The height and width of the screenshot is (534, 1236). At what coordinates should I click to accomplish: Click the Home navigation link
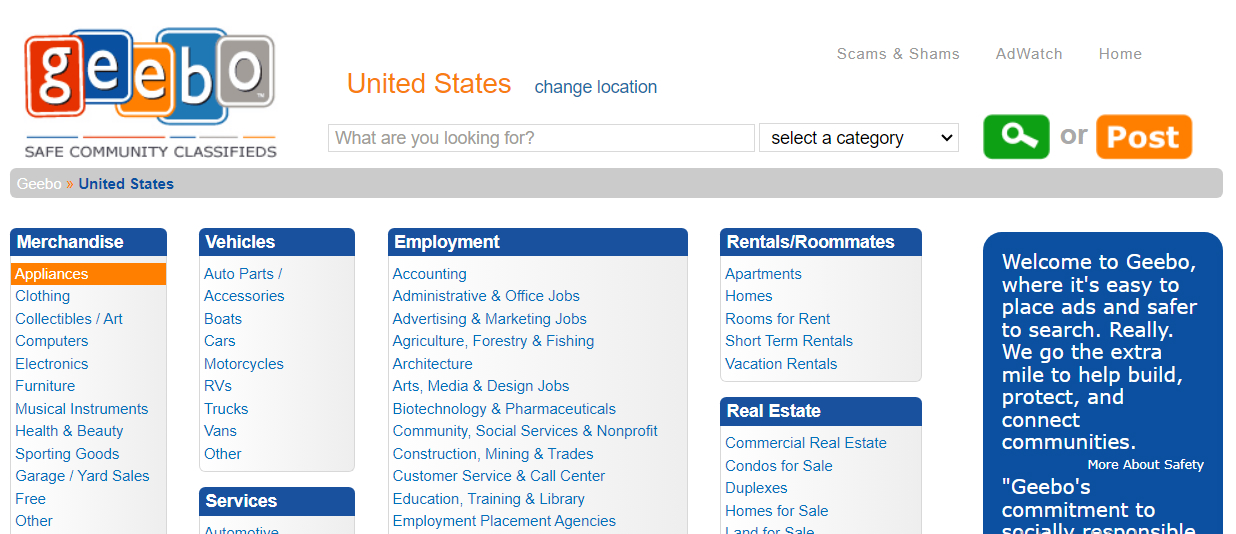[1120, 54]
